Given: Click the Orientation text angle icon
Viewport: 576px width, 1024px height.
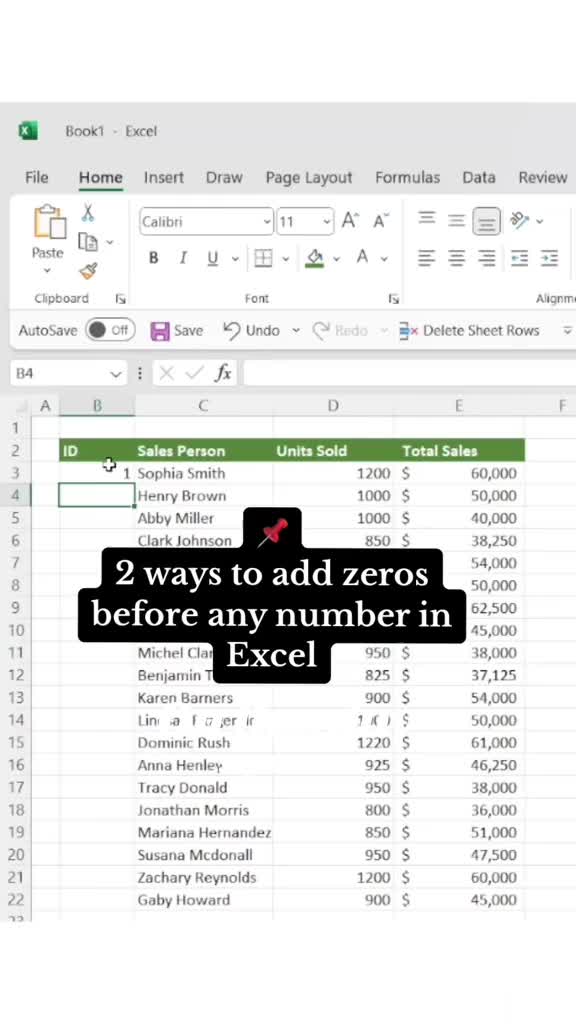Looking at the screenshot, I should click(520, 220).
